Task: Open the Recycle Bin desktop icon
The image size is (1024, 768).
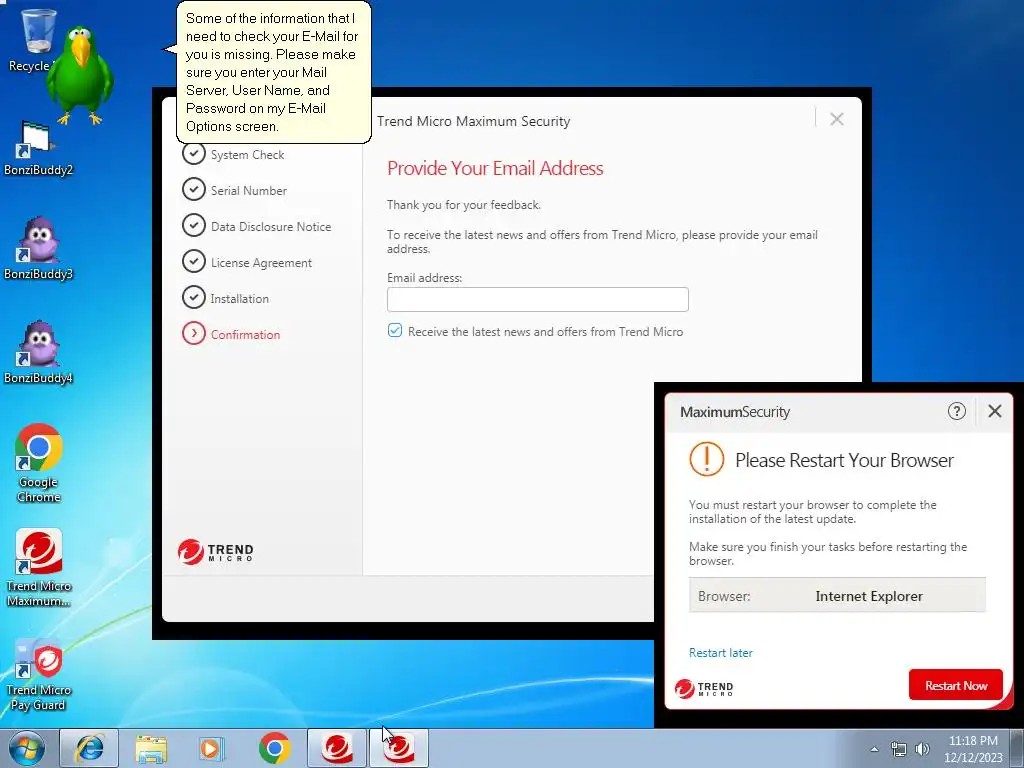Action: [x=33, y=39]
